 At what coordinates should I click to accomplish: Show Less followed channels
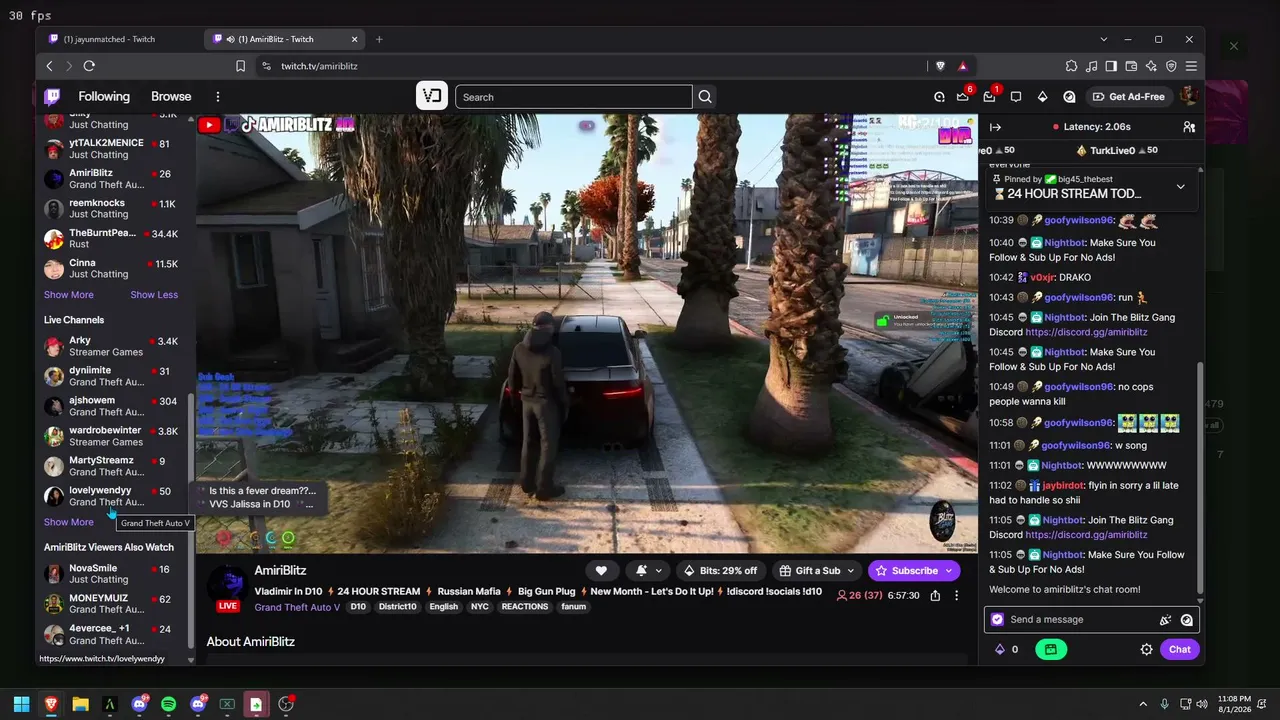point(154,295)
